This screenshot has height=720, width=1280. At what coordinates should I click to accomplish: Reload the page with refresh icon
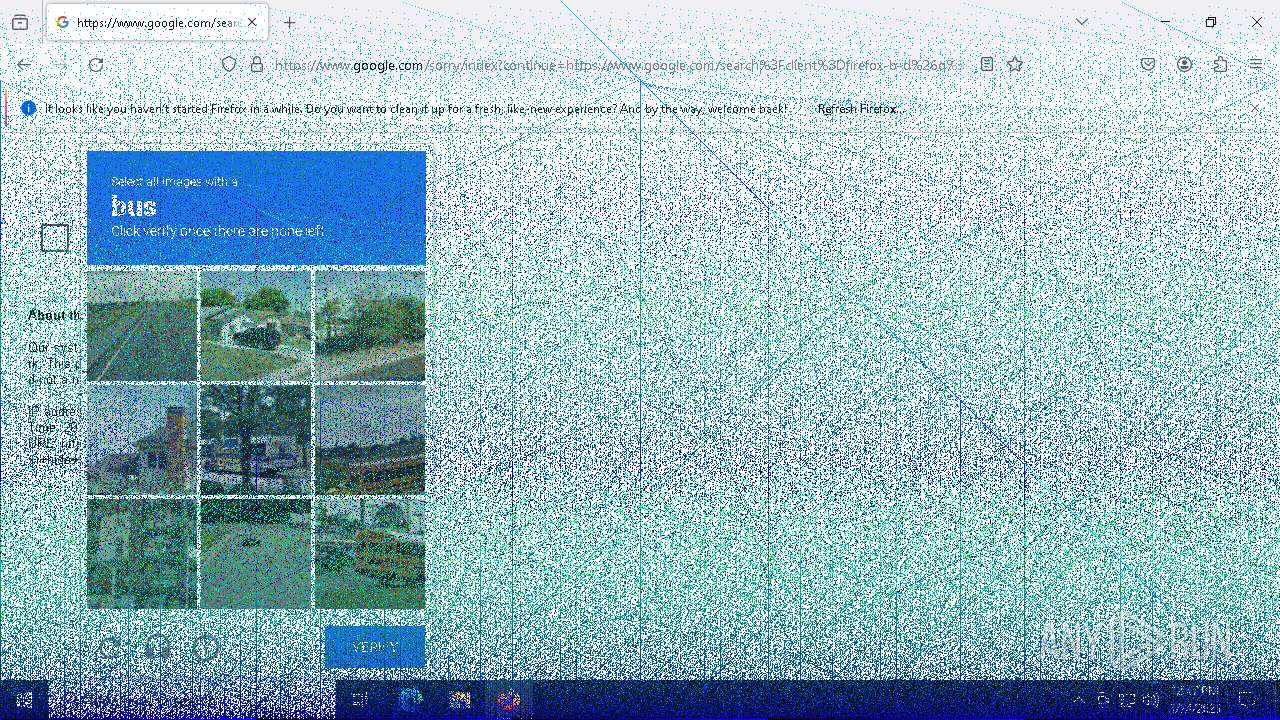click(x=96, y=64)
